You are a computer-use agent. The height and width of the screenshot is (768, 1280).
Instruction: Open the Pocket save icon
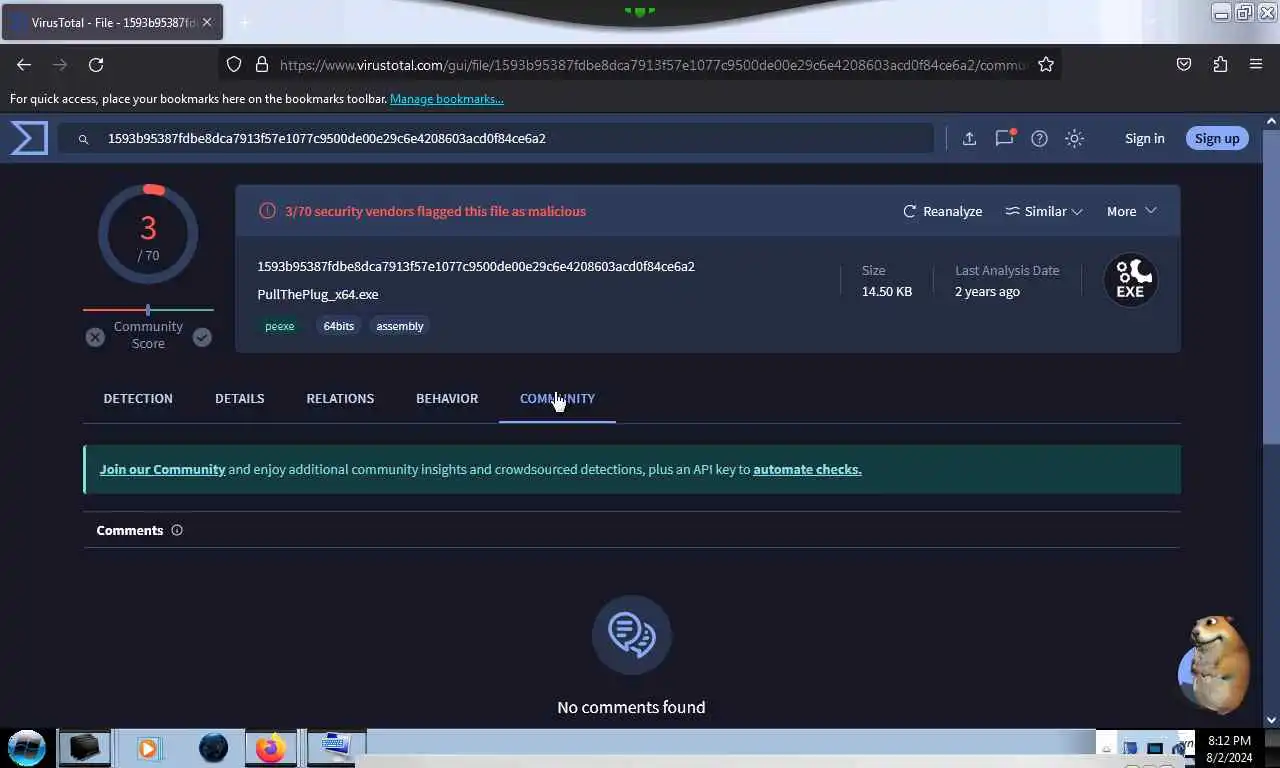point(1184,64)
